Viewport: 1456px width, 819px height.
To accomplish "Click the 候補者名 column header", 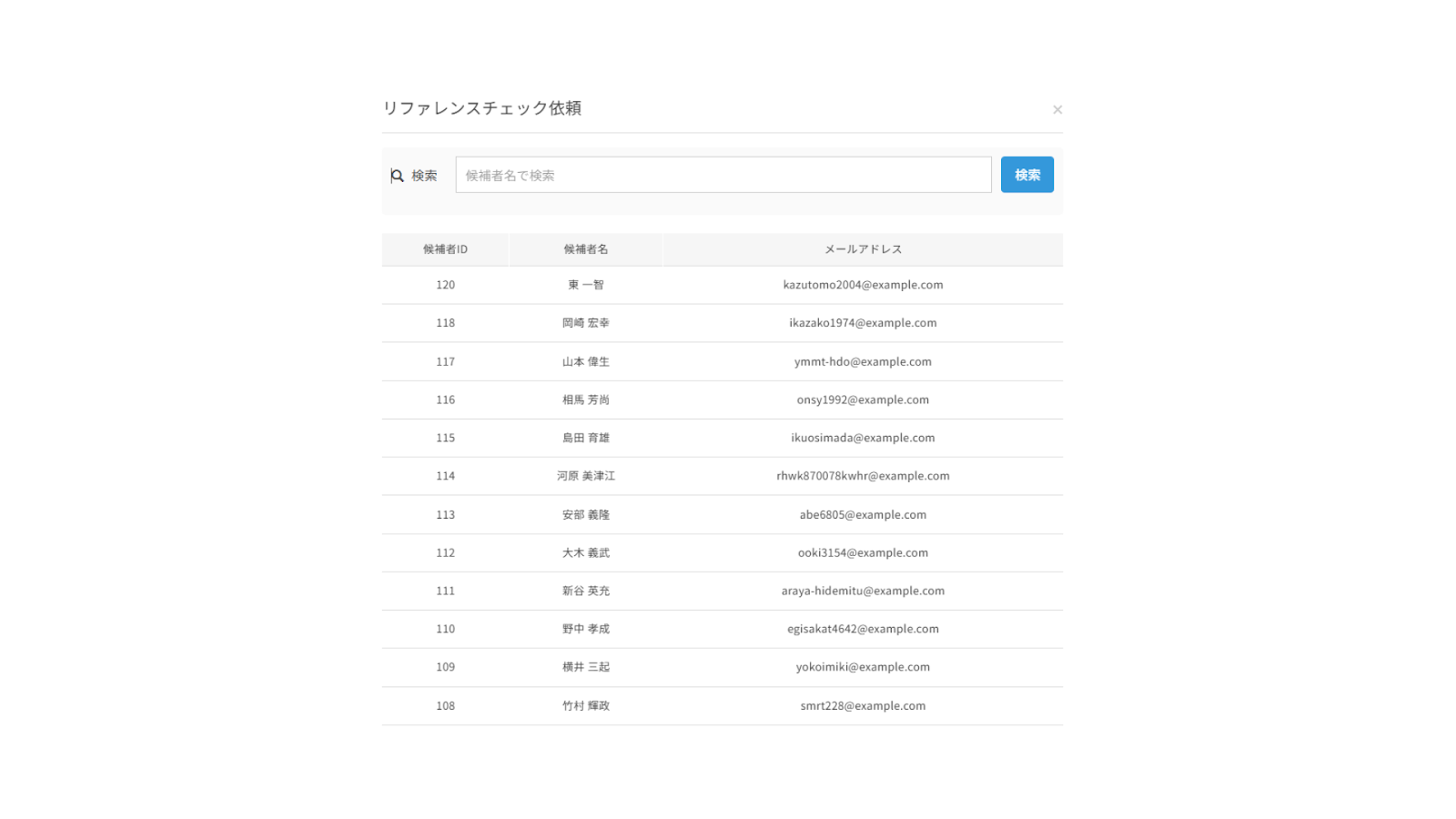I will point(585,249).
